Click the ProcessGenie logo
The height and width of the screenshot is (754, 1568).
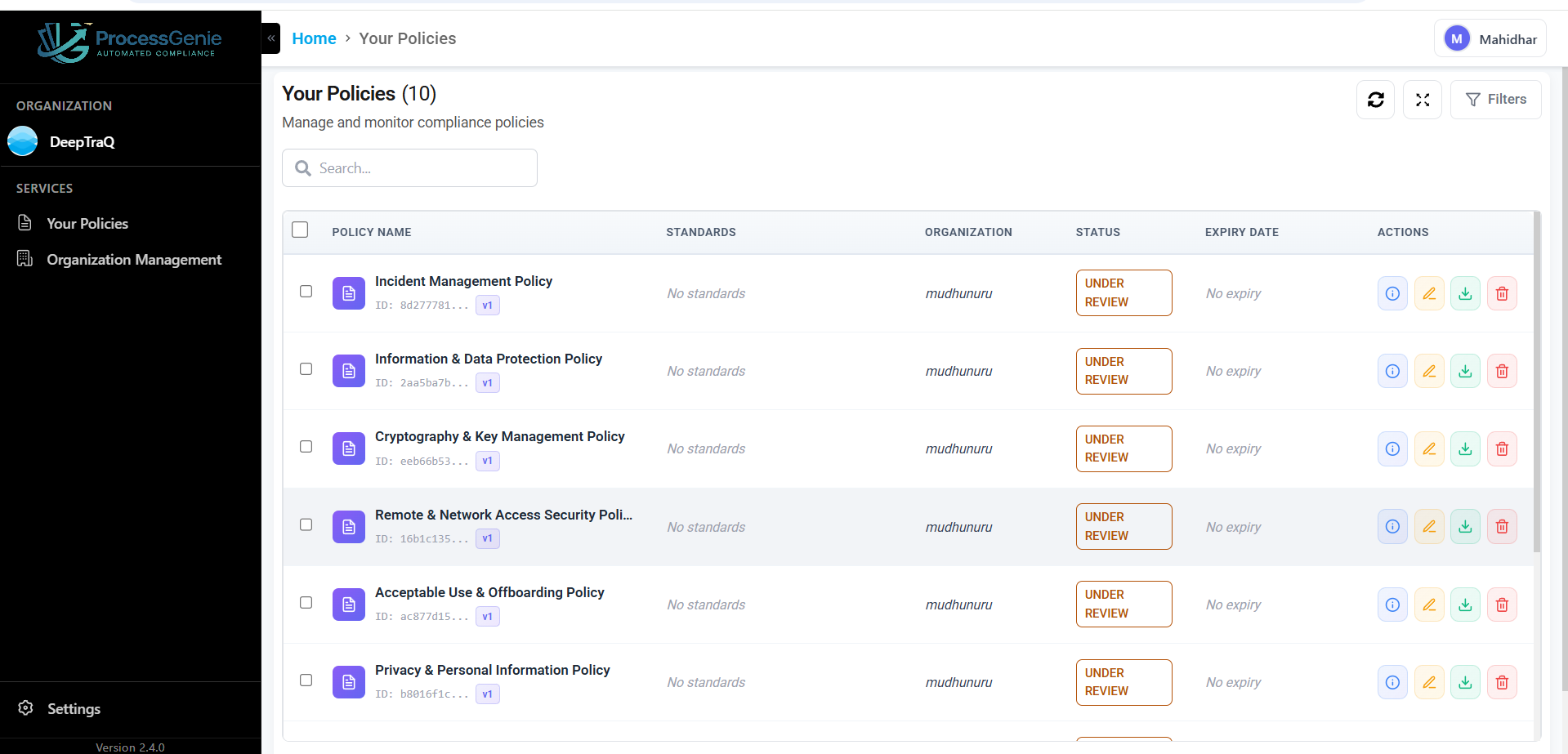[129, 42]
